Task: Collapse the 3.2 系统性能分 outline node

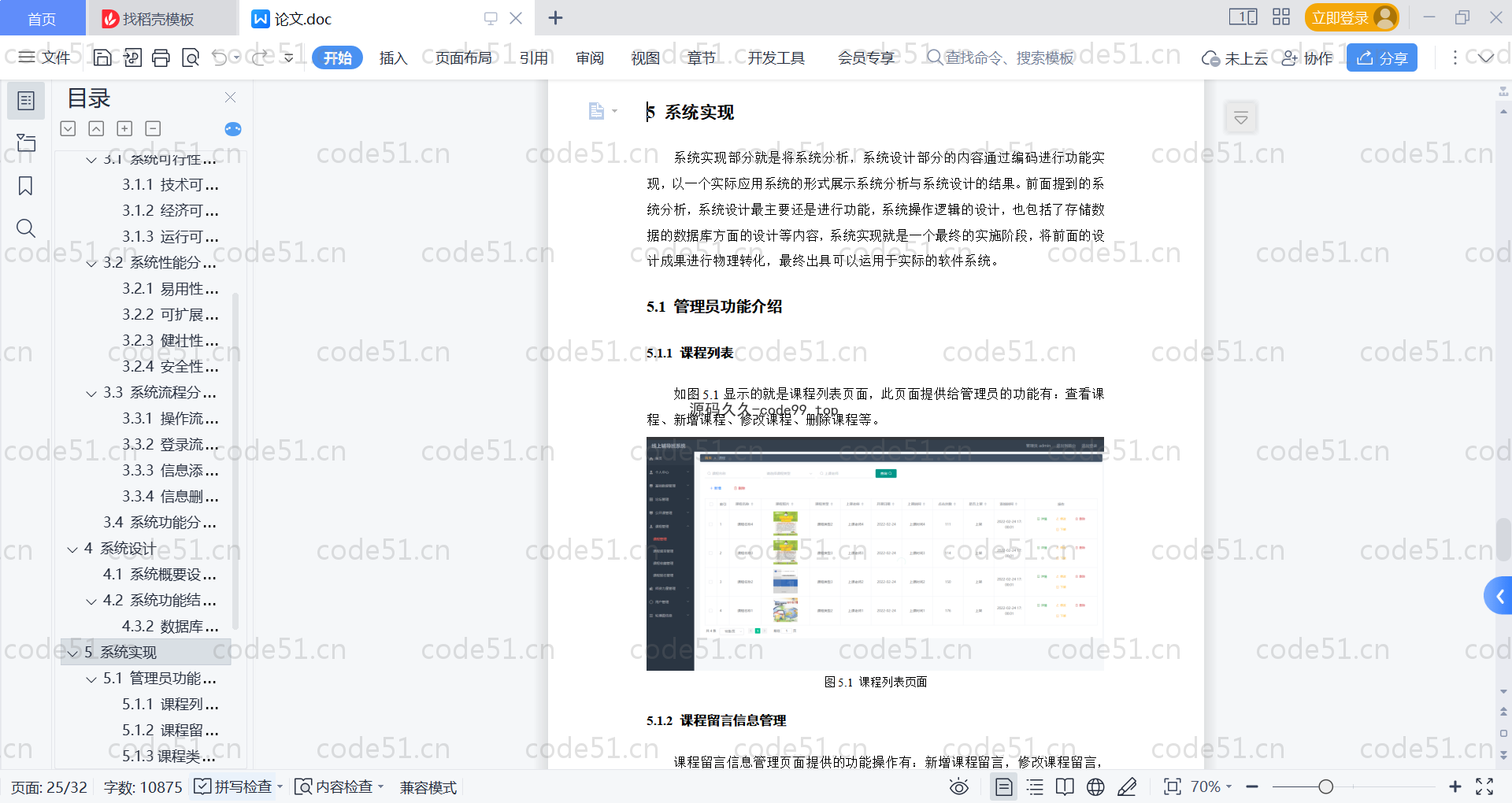Action: [x=91, y=263]
